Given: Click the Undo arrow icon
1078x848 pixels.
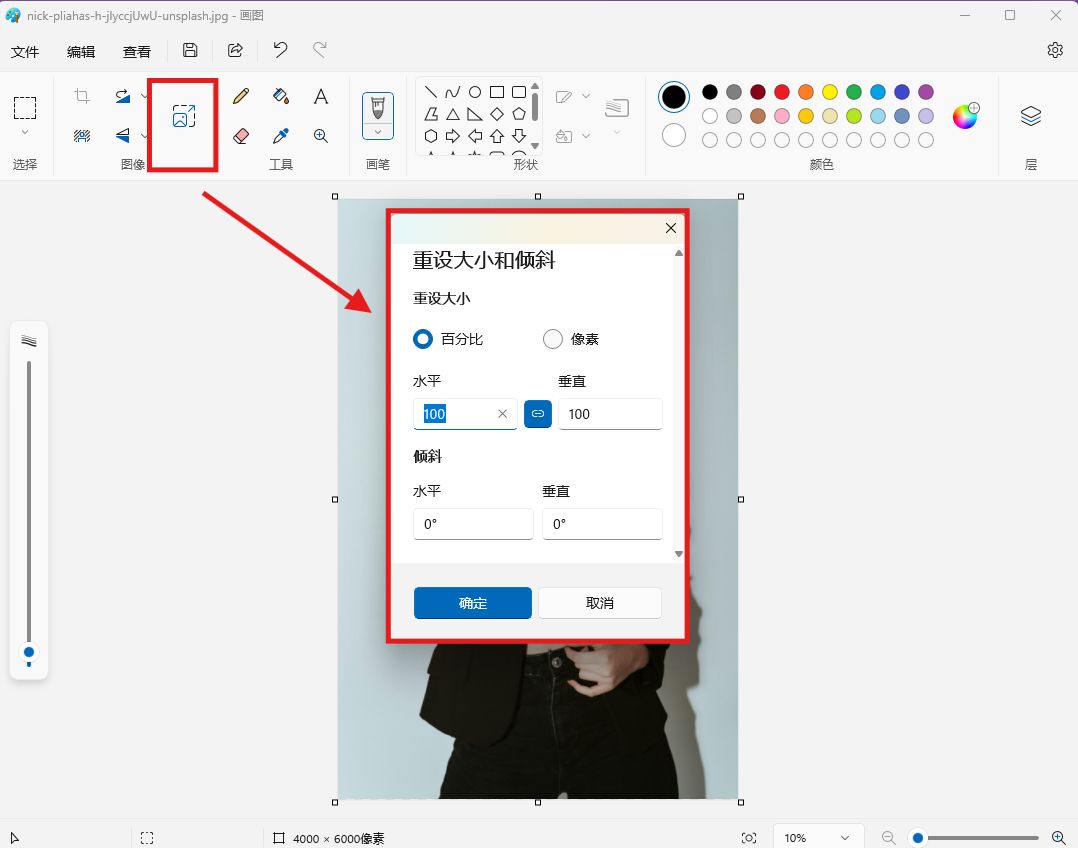Looking at the screenshot, I should 280,50.
